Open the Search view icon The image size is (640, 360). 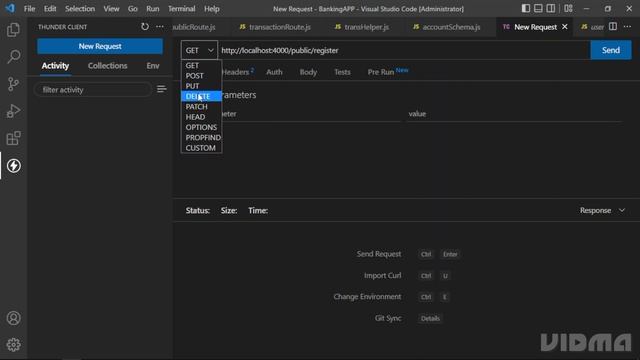13,57
